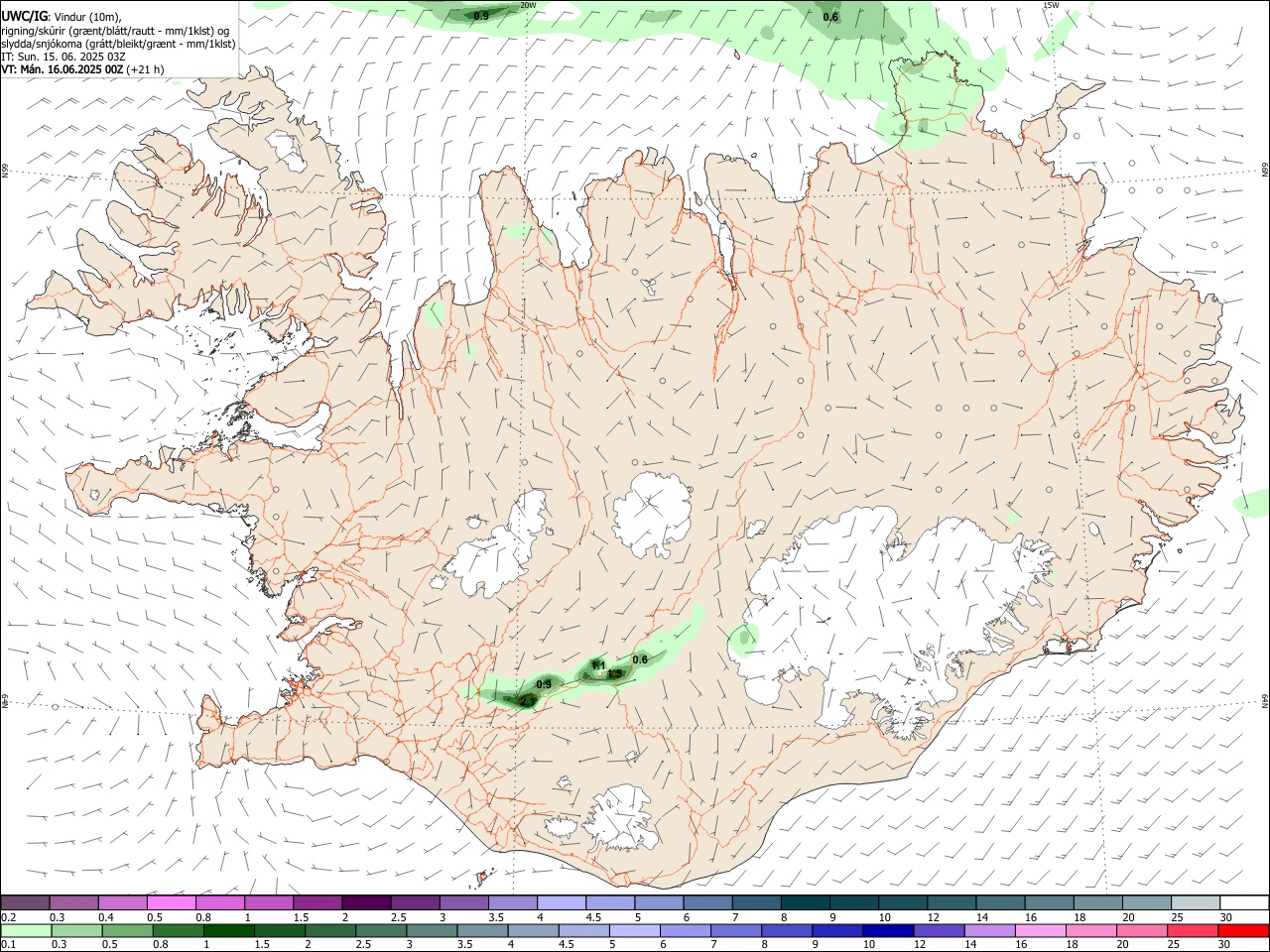Select the magenta 1 swatch, upper legend row
This screenshot has height=952, width=1270.
click(x=269, y=902)
